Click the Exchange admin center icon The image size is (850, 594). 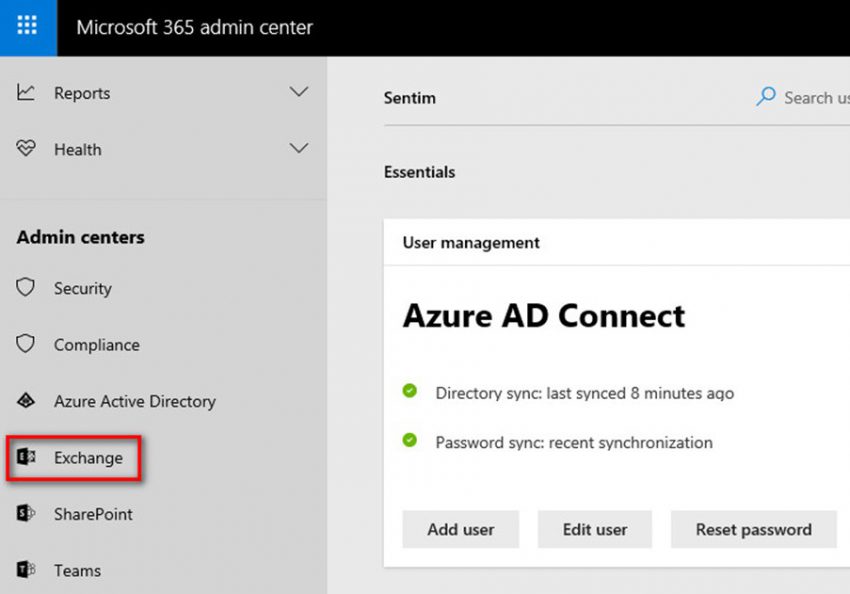26,458
